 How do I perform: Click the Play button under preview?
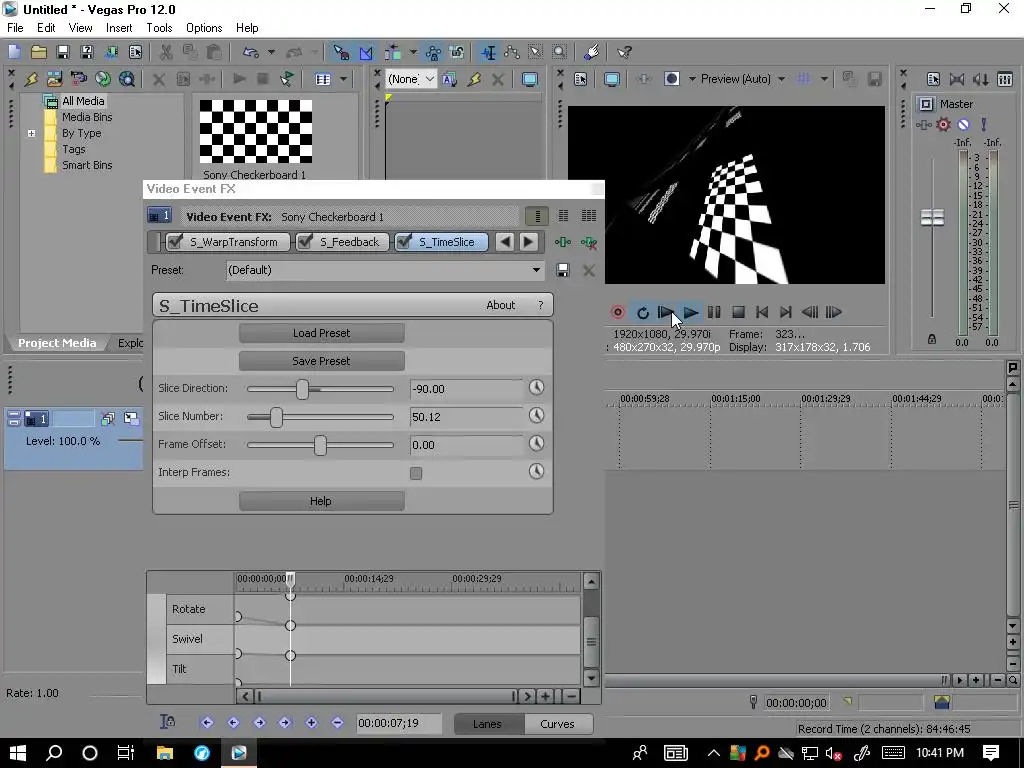click(x=690, y=312)
